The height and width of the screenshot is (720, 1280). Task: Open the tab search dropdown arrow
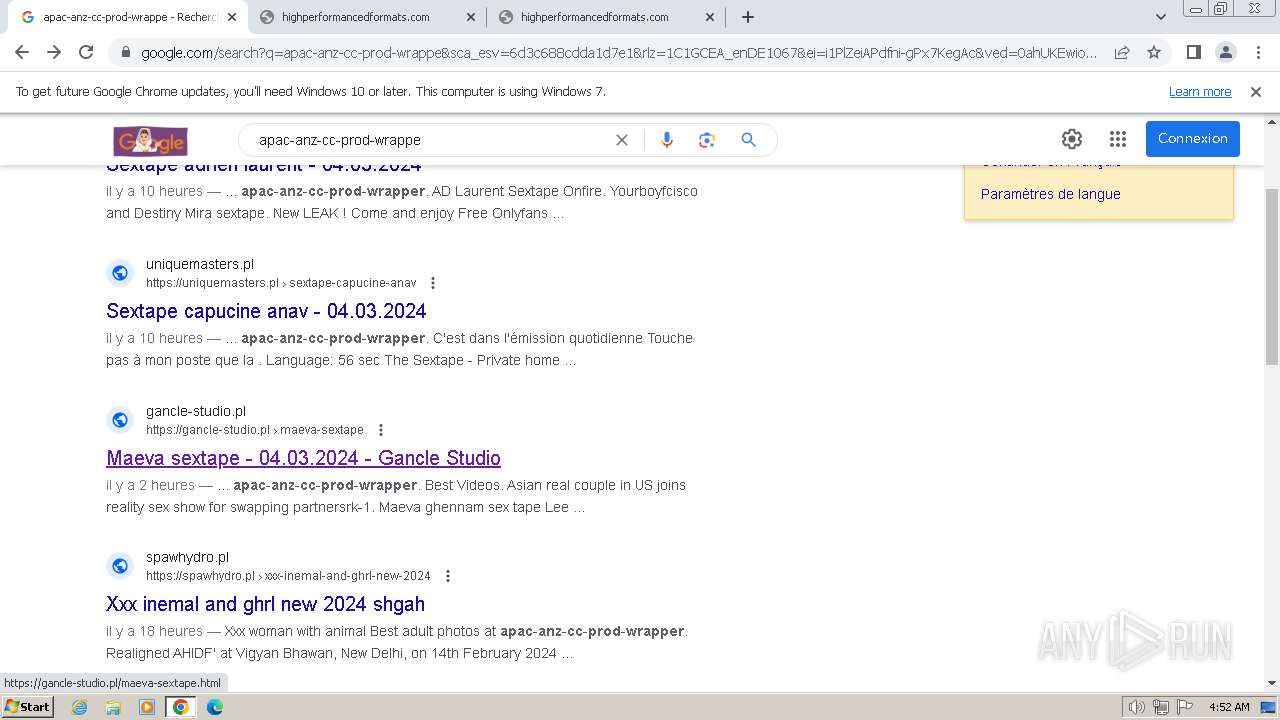point(1161,17)
